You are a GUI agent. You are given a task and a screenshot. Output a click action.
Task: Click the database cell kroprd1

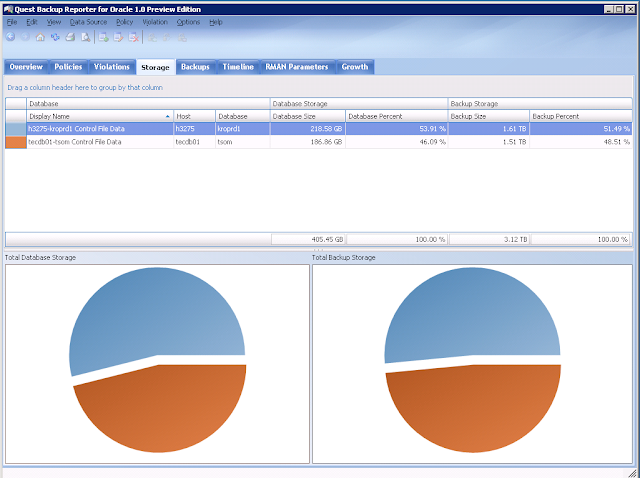click(x=242, y=129)
